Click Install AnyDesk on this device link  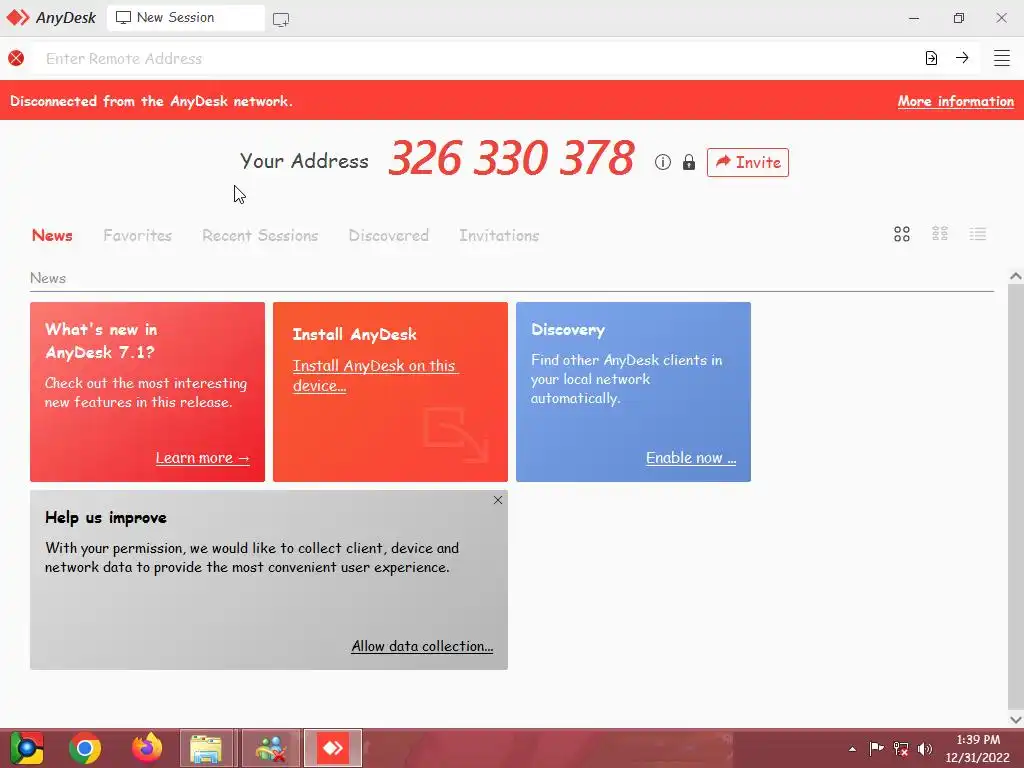376,376
